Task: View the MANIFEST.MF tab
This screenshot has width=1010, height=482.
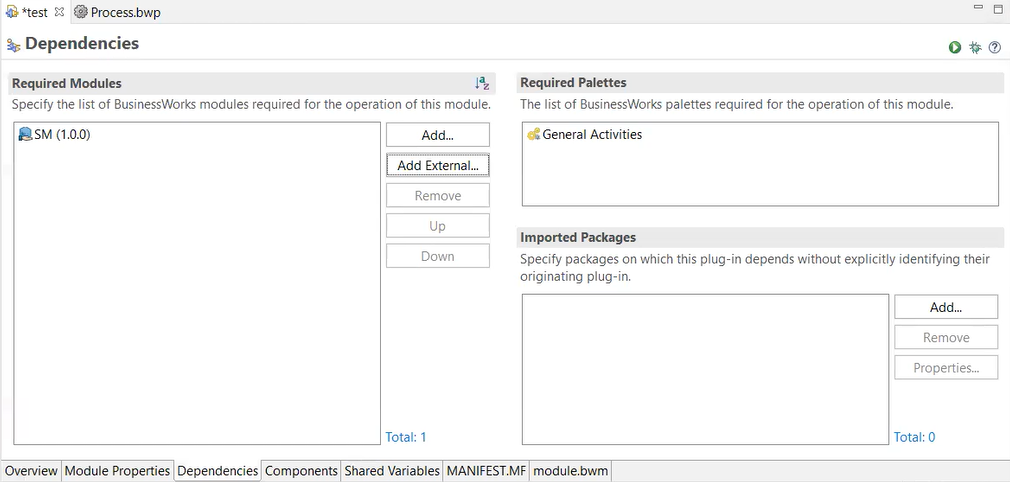Action: (x=486, y=471)
